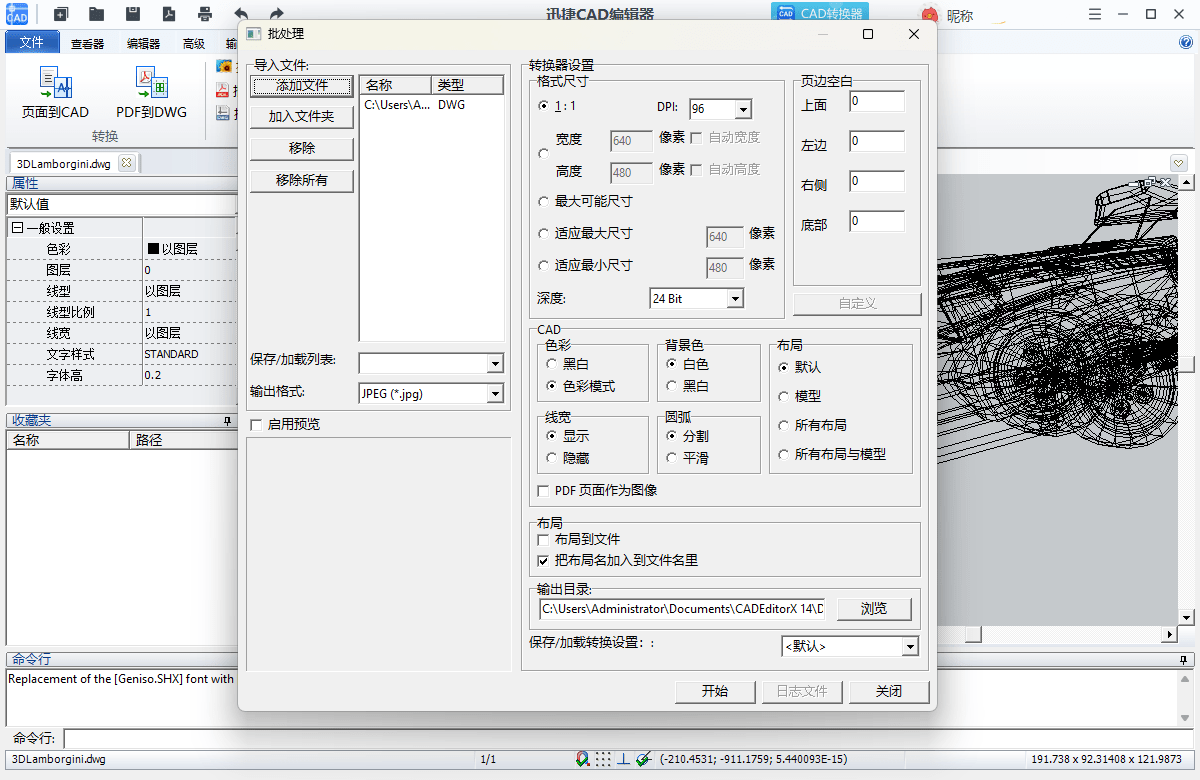Click the 浏览 button for output directory
1200x780 pixels.
pyautogui.click(x=874, y=608)
